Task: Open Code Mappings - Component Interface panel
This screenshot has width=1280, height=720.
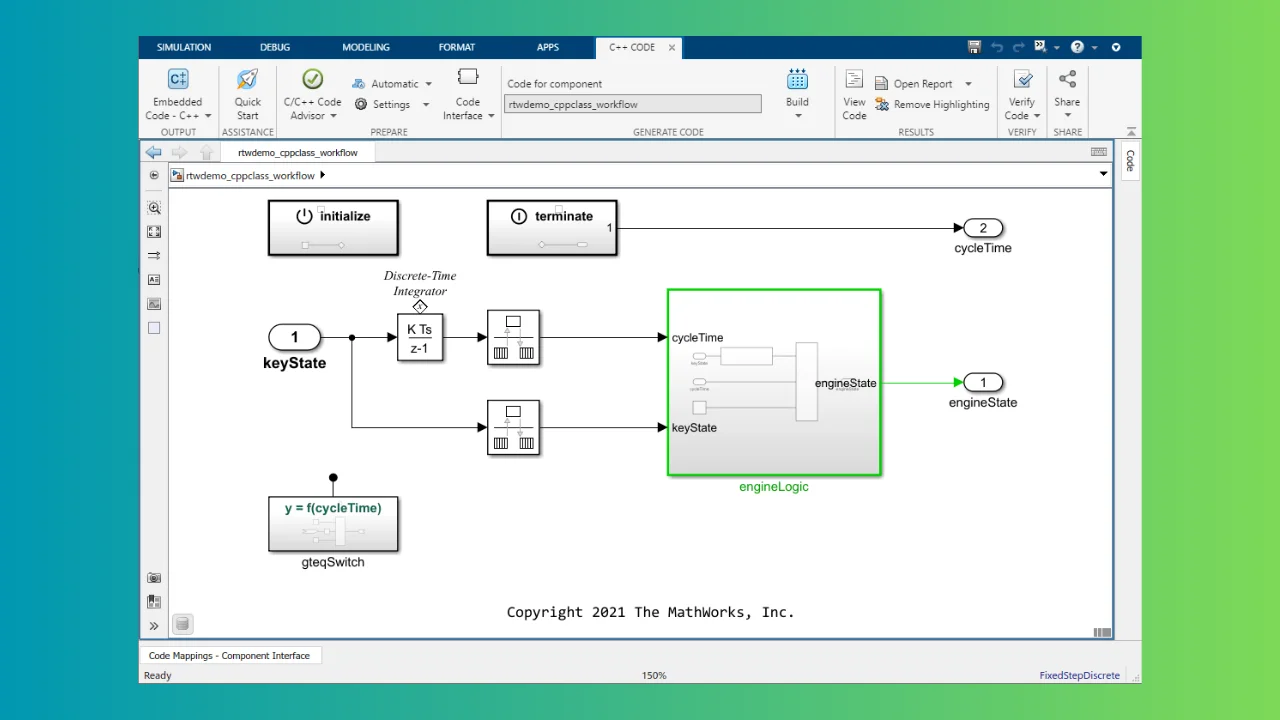Action: [x=230, y=655]
